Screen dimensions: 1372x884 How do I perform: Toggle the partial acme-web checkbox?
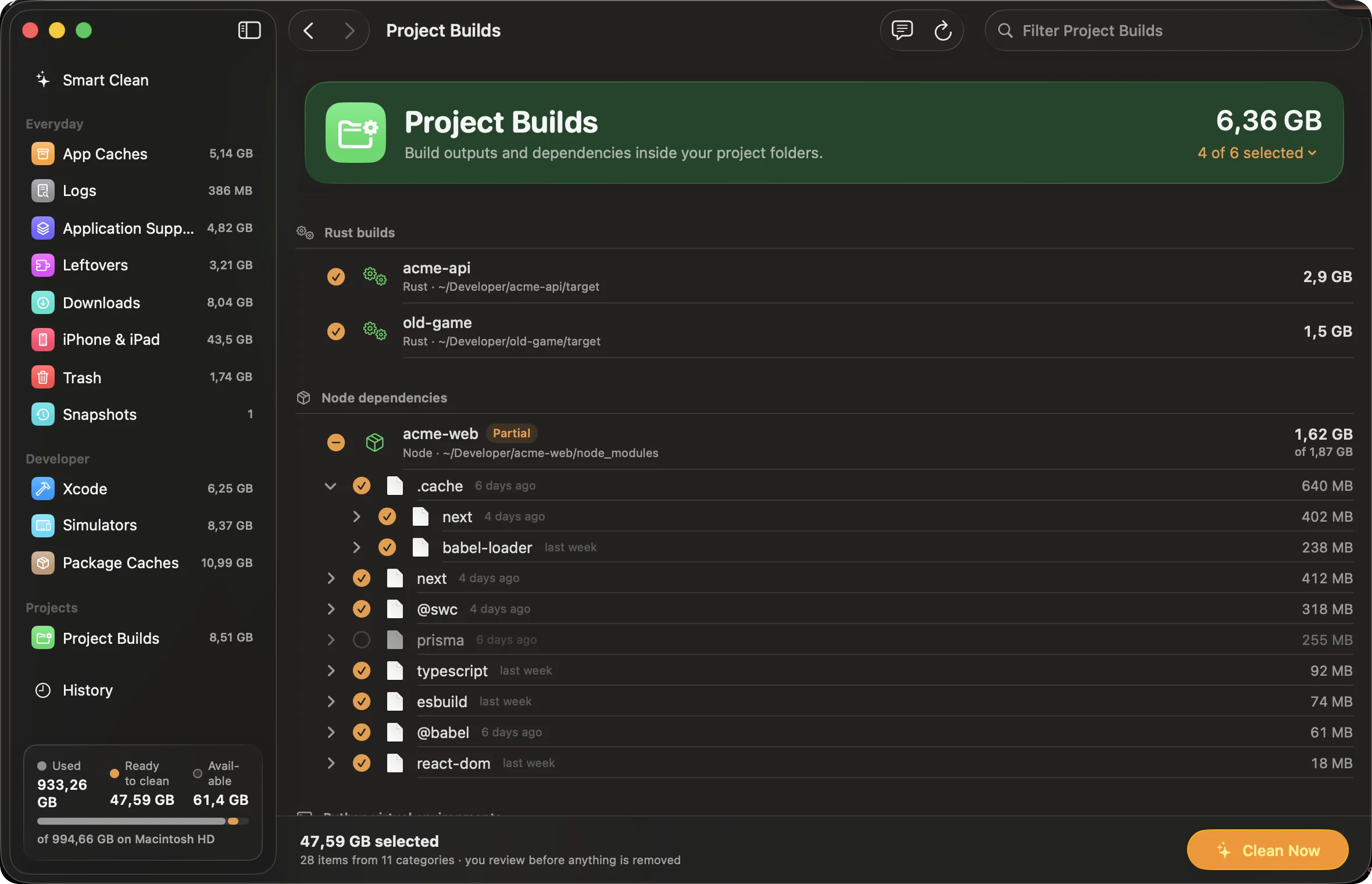(x=335, y=443)
